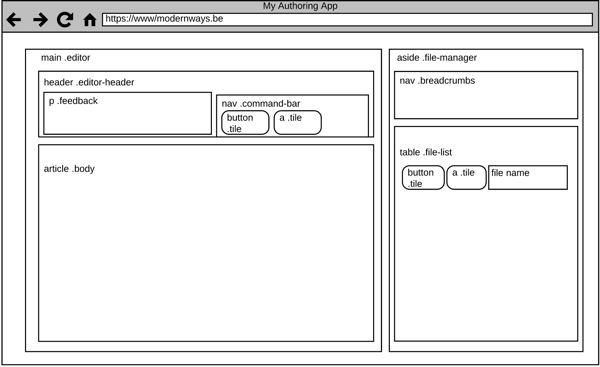Click the 'table .file-list' label

coord(426,152)
